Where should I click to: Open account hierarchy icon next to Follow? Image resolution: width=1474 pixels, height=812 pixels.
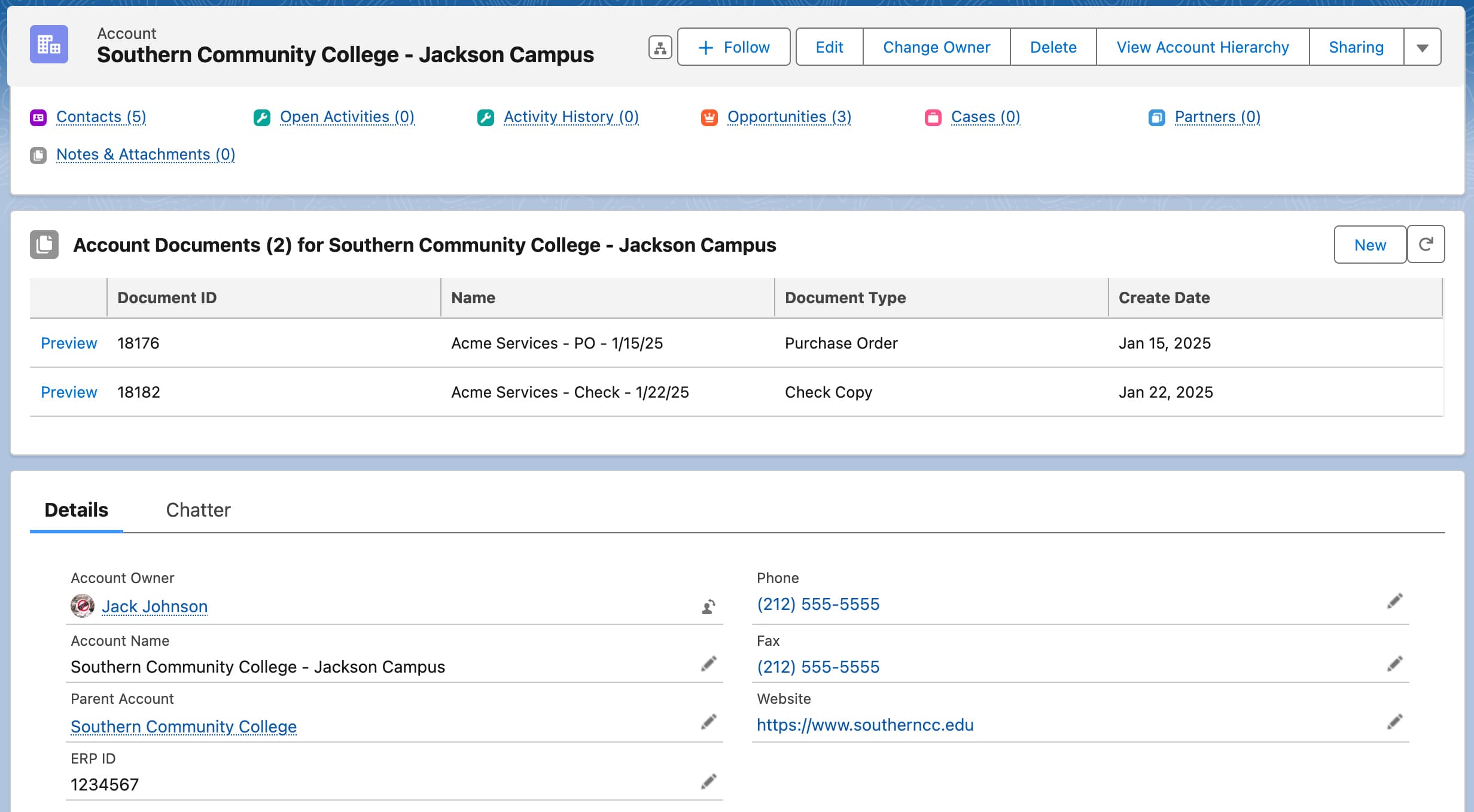660,47
